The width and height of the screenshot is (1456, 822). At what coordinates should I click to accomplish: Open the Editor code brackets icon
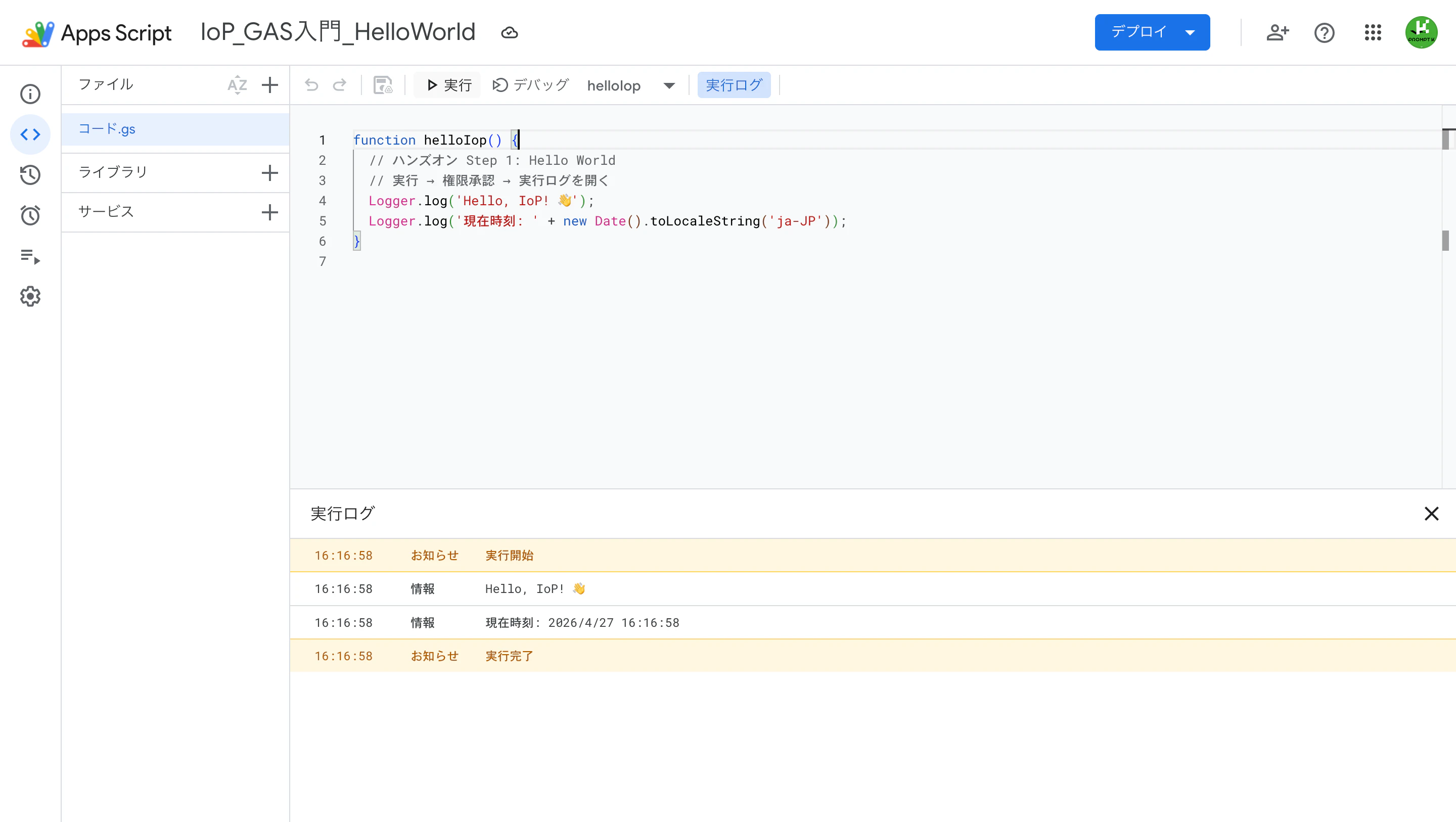[x=30, y=134]
